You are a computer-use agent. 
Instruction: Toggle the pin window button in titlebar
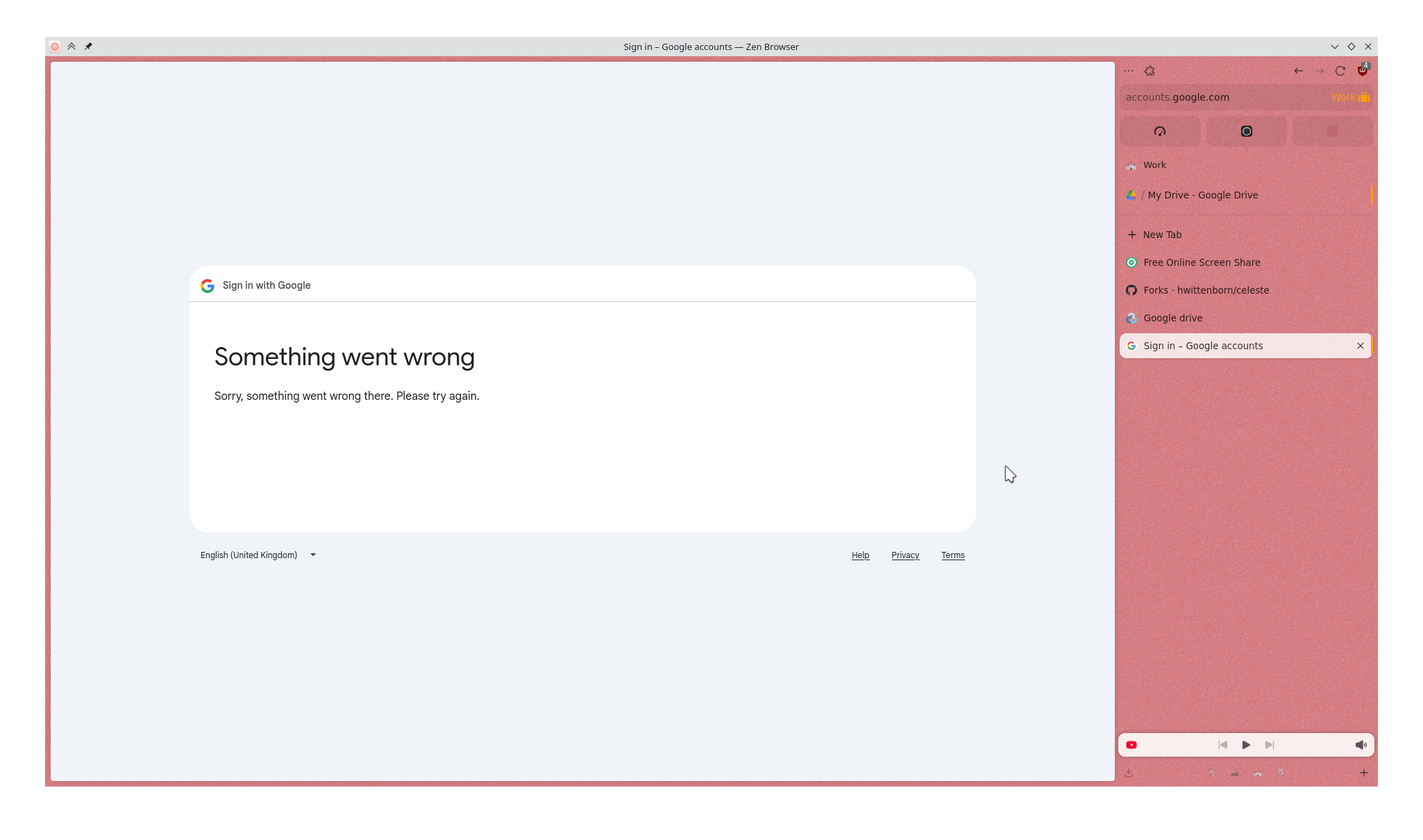point(88,47)
